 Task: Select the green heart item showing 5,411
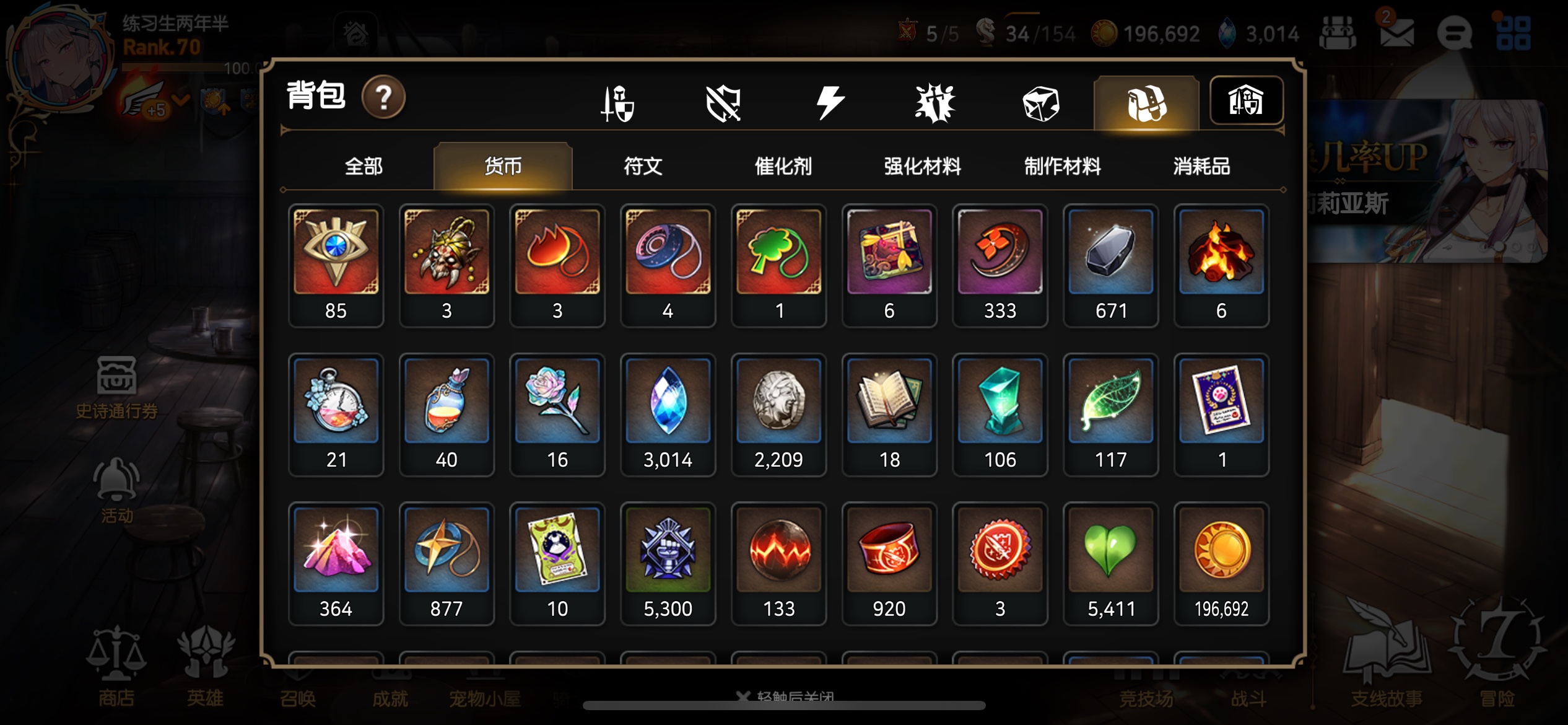coord(1110,563)
